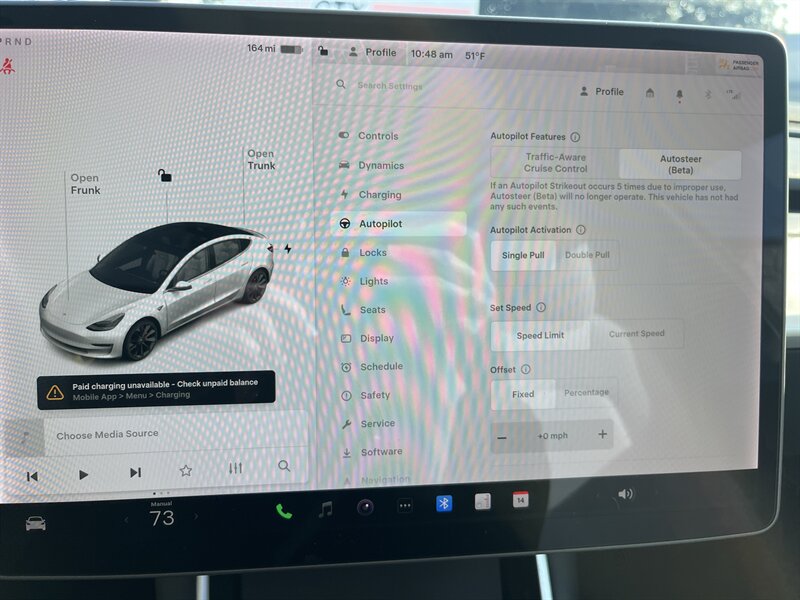Select Traffic-Aware Cruise Control option

coord(555,163)
